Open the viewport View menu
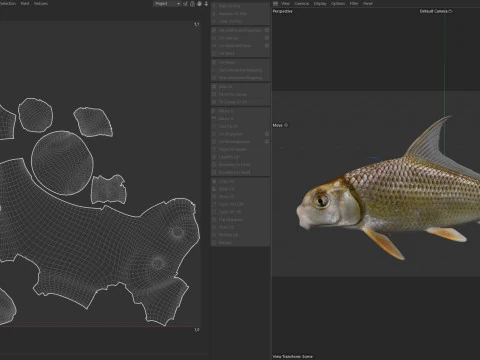 coord(285,4)
